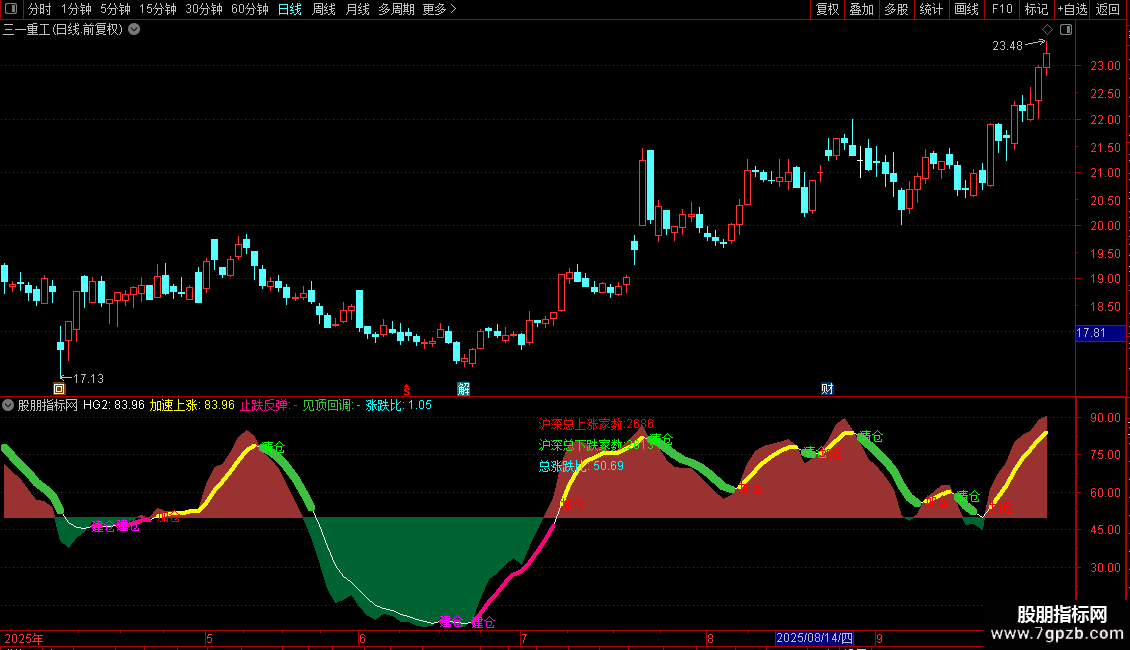This screenshot has width=1130, height=650.
Task: Open the 股朋指标网 indicator panel dropdown arrow
Action: pos(8,405)
